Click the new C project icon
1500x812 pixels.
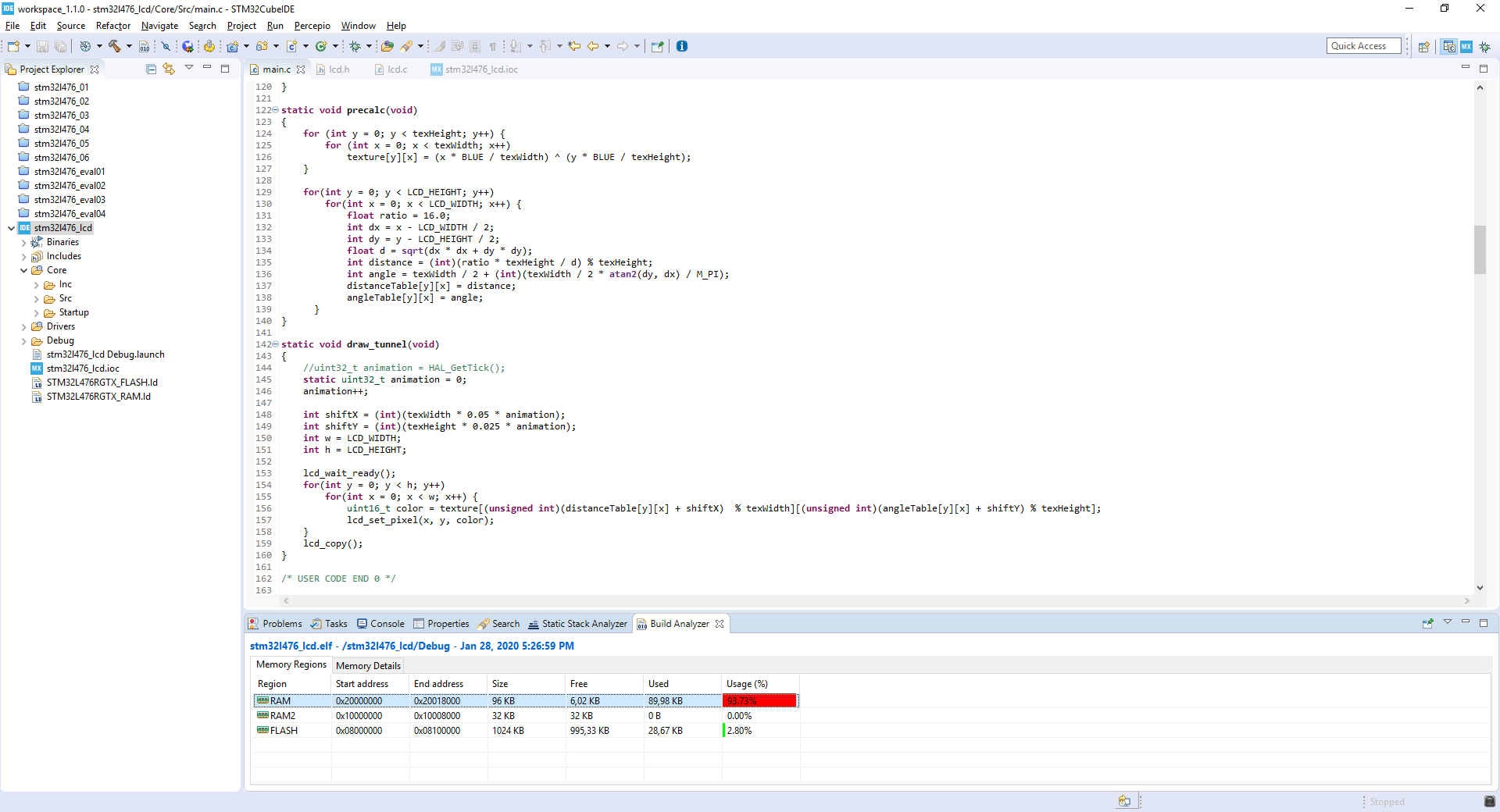232,46
